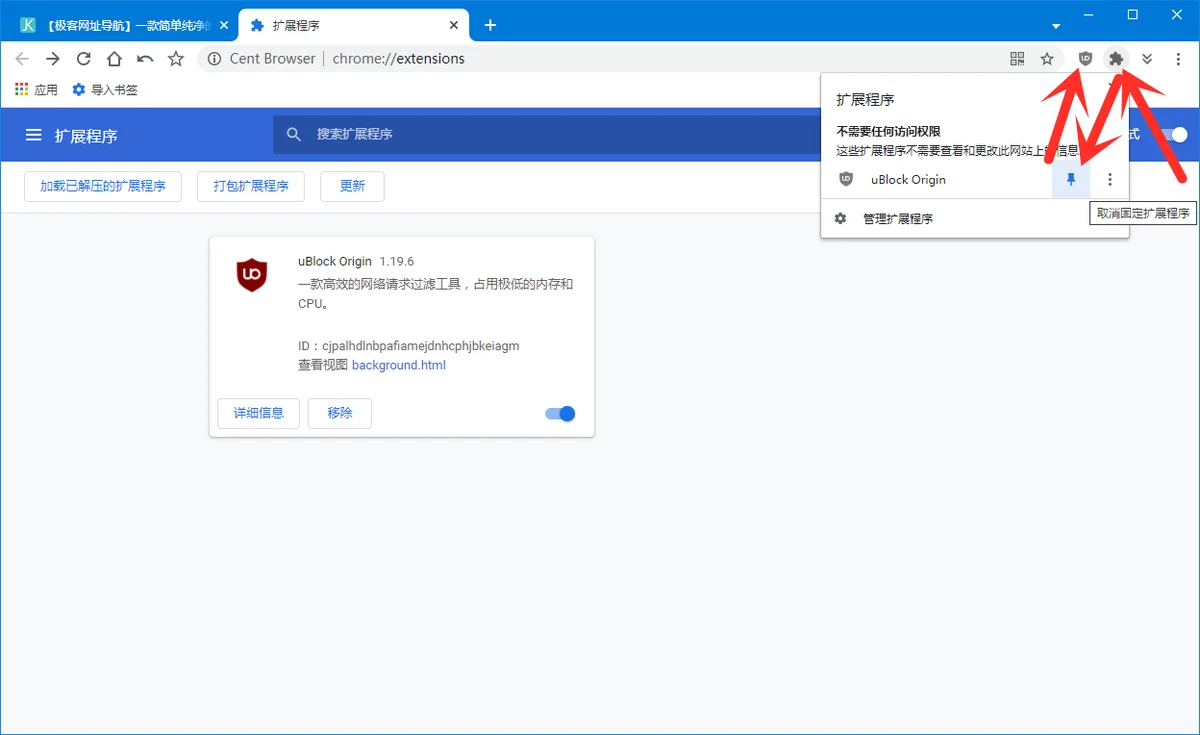Image resolution: width=1200 pixels, height=735 pixels.
Task: Open the 应用 apps shortcut
Action: [36, 90]
